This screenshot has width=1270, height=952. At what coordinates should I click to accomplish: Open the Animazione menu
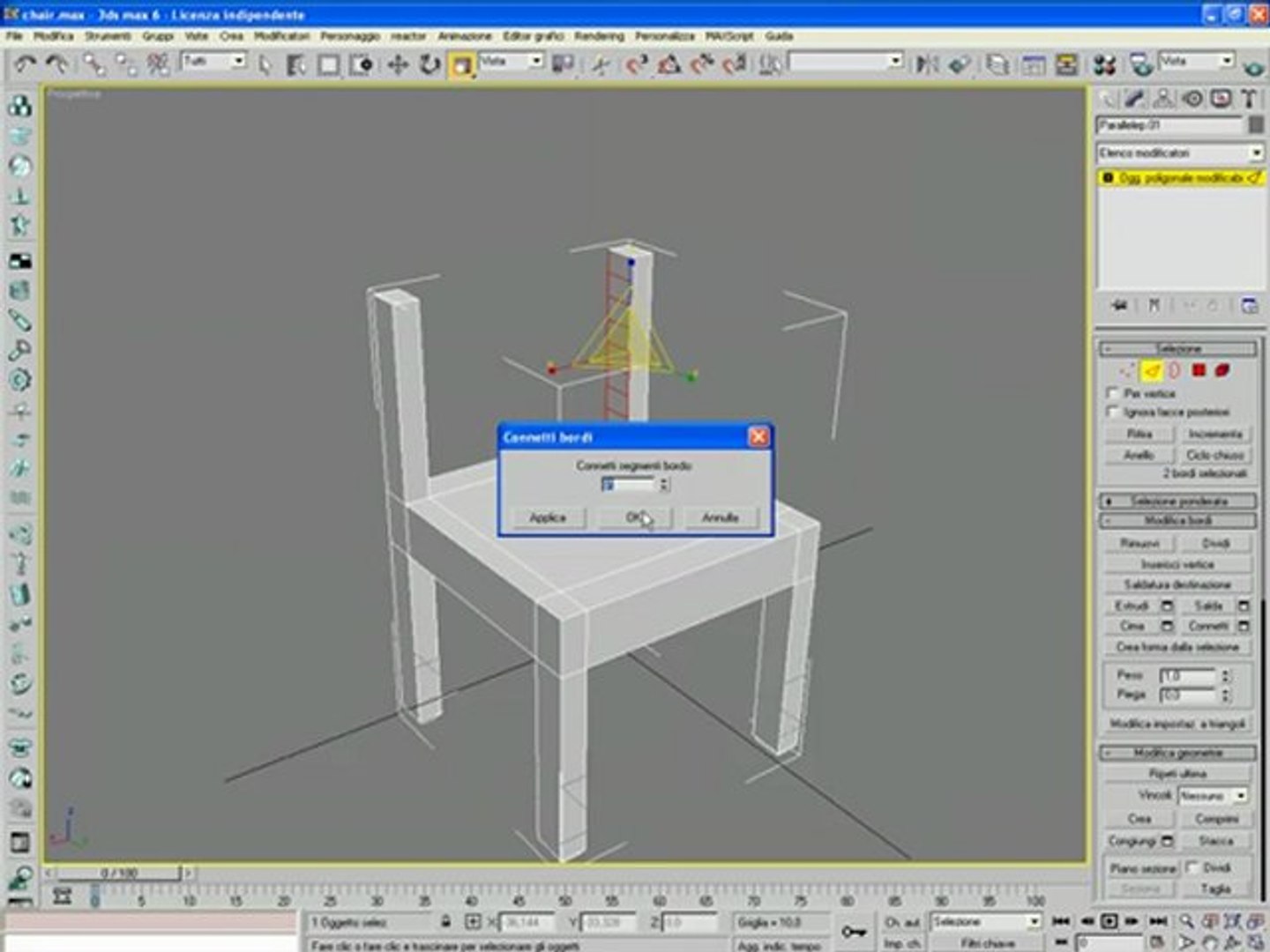465,36
